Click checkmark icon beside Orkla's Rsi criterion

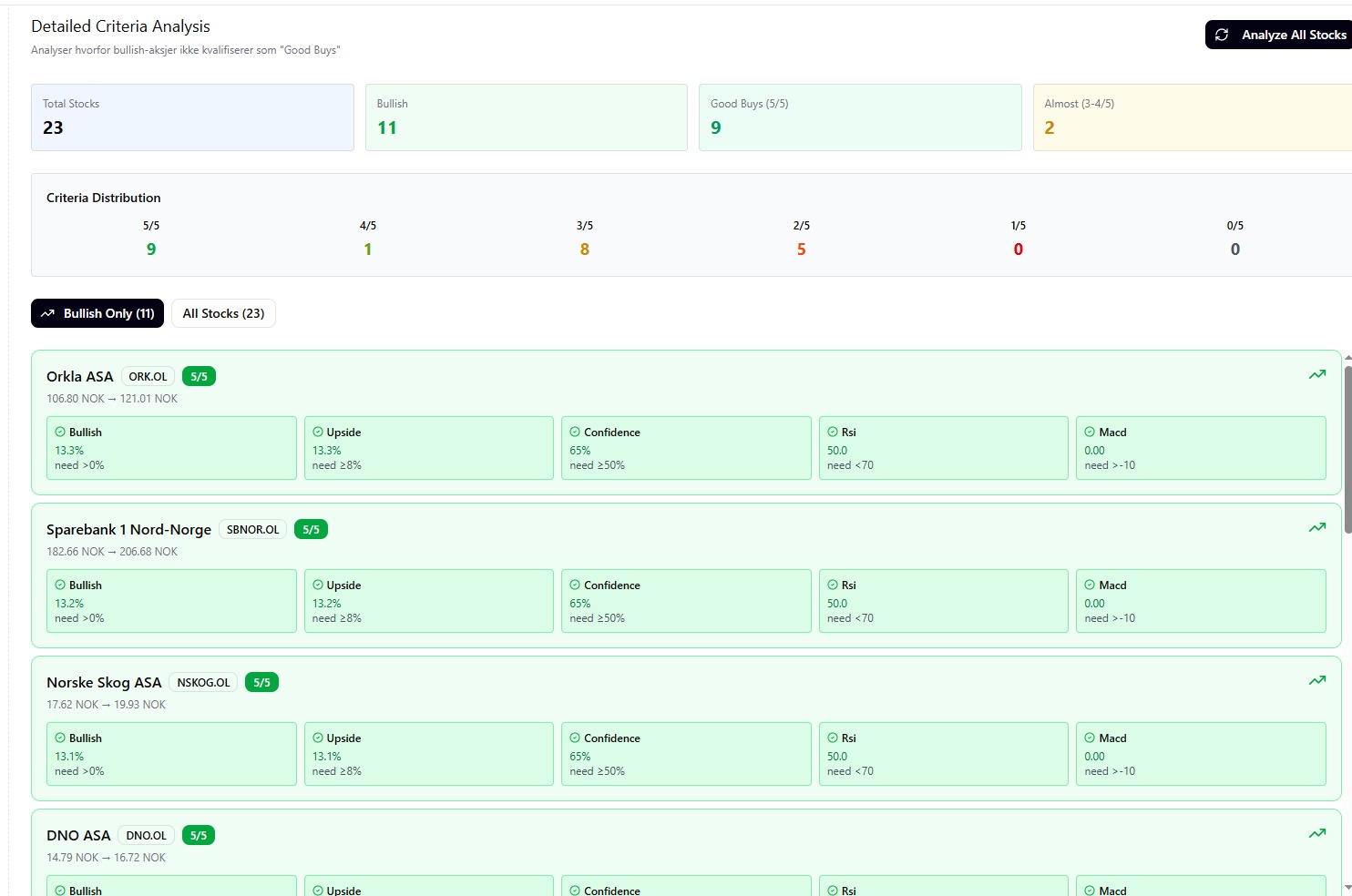(x=833, y=433)
